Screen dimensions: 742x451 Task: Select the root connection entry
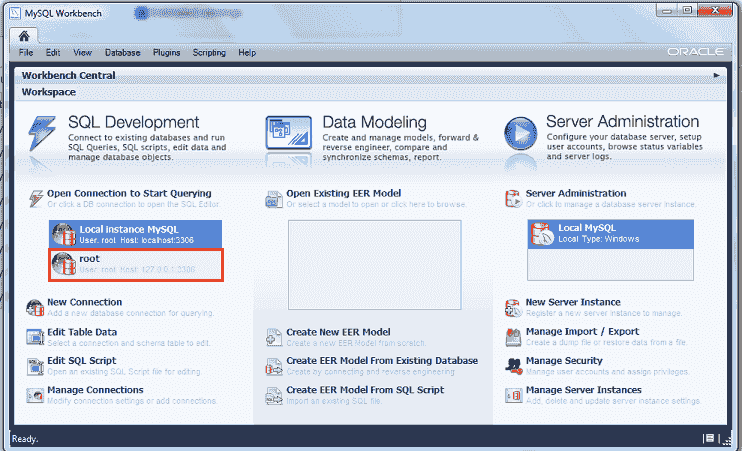tap(136, 265)
